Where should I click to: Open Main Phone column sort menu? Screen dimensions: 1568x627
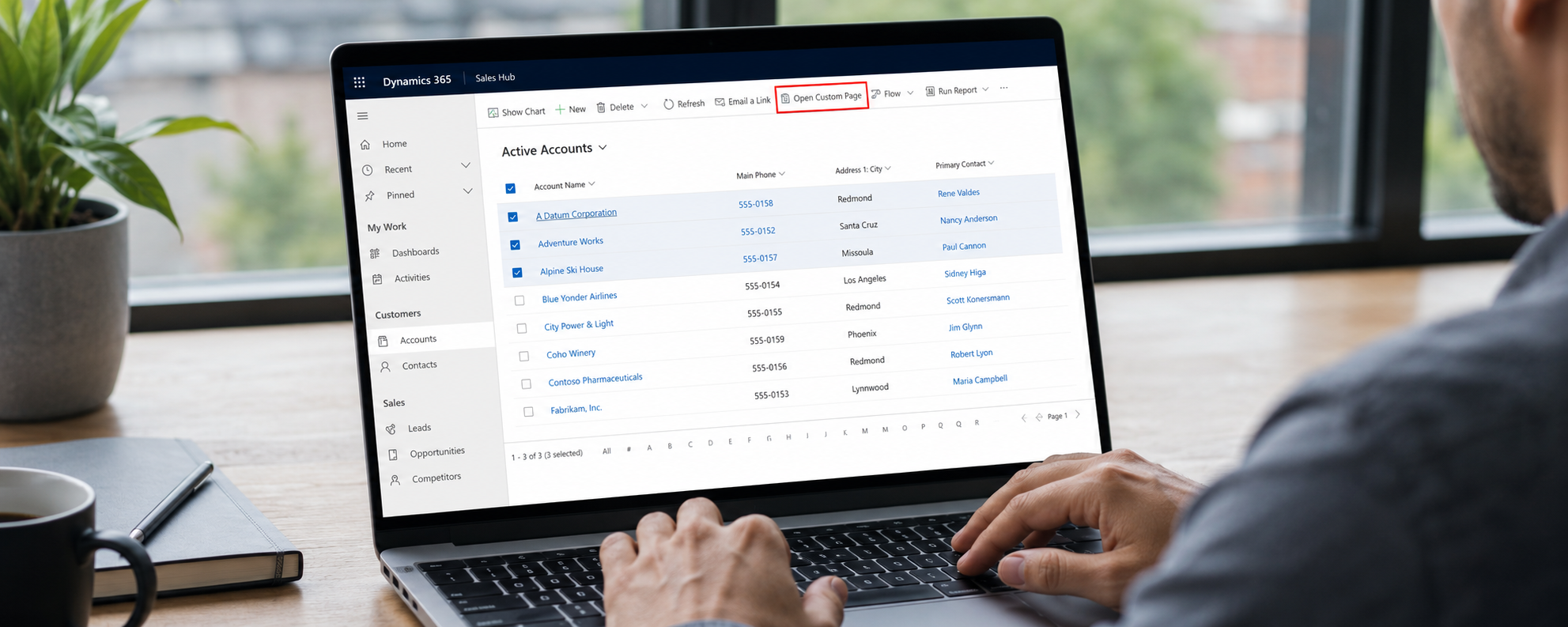pyautogui.click(x=782, y=173)
